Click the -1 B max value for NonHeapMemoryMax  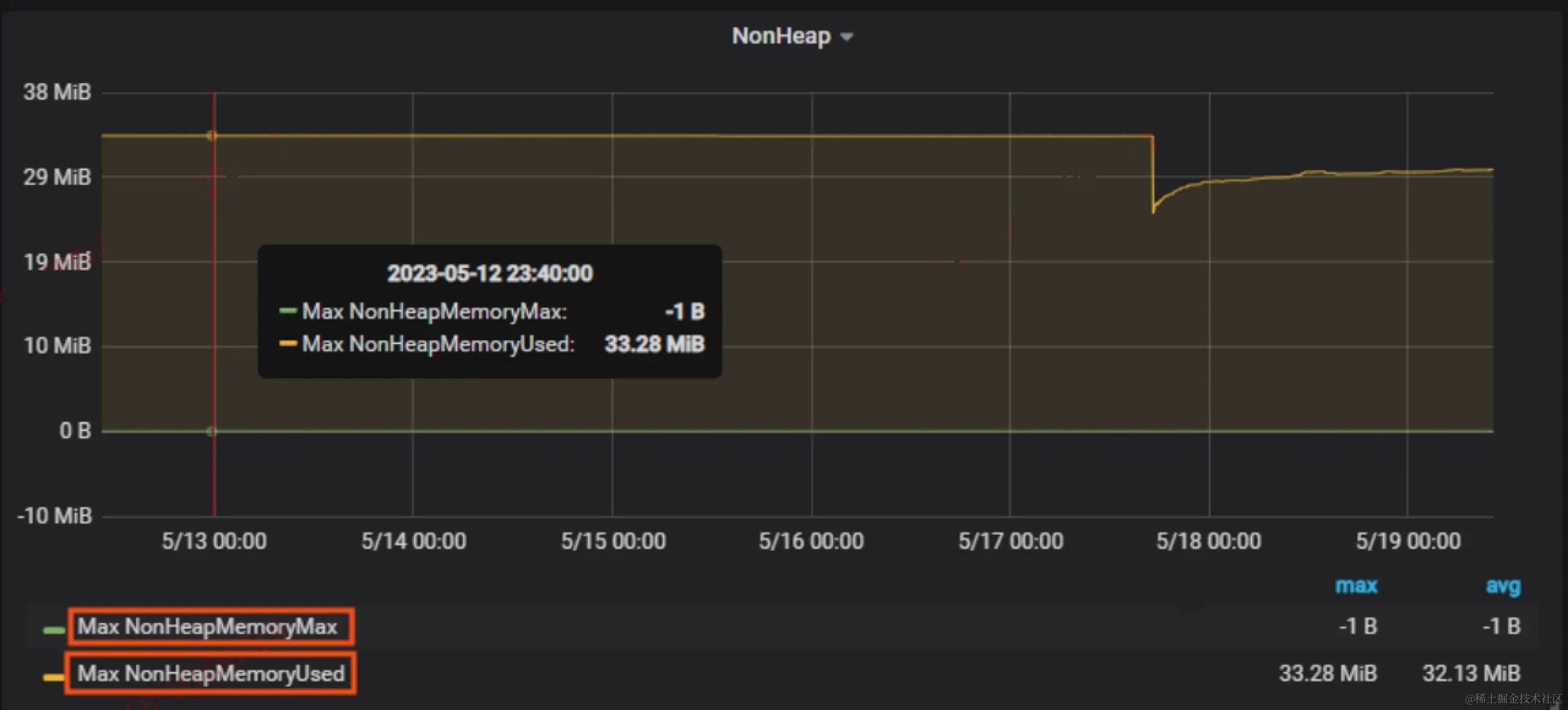pyautogui.click(x=1357, y=626)
